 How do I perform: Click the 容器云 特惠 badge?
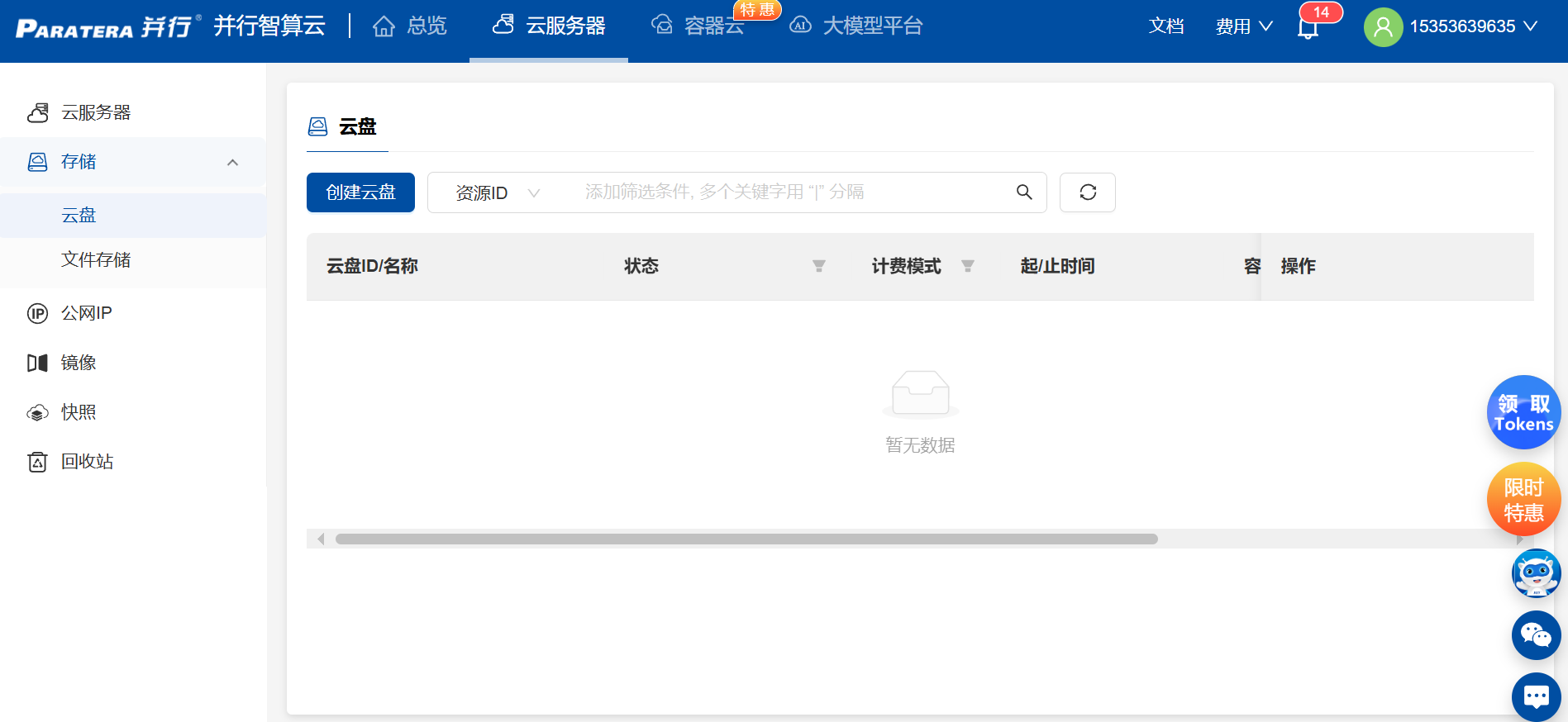757,9
